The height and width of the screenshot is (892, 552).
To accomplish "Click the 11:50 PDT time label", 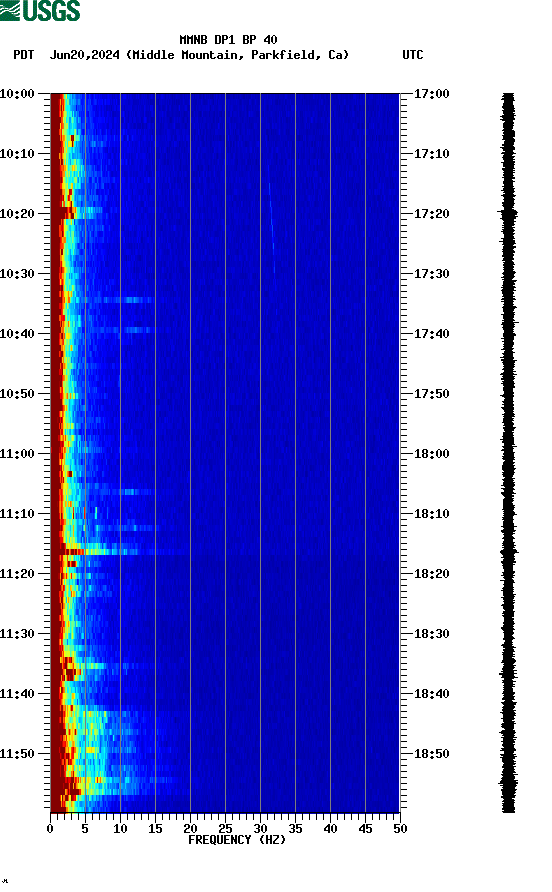I will click(x=17, y=754).
